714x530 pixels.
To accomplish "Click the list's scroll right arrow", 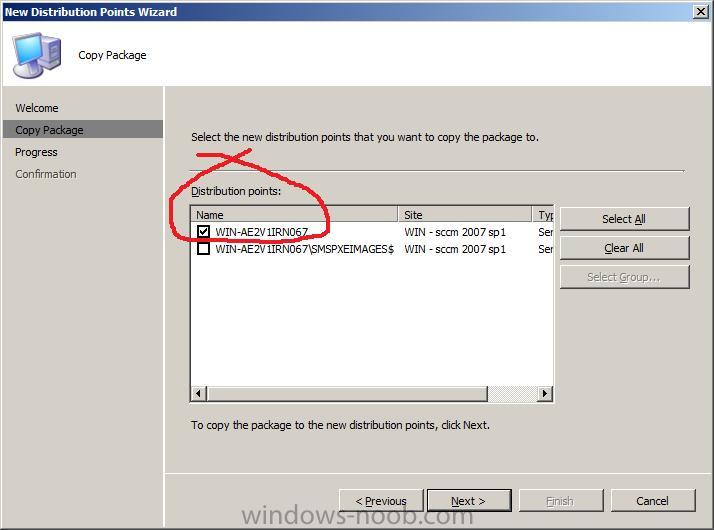I will [x=545, y=393].
